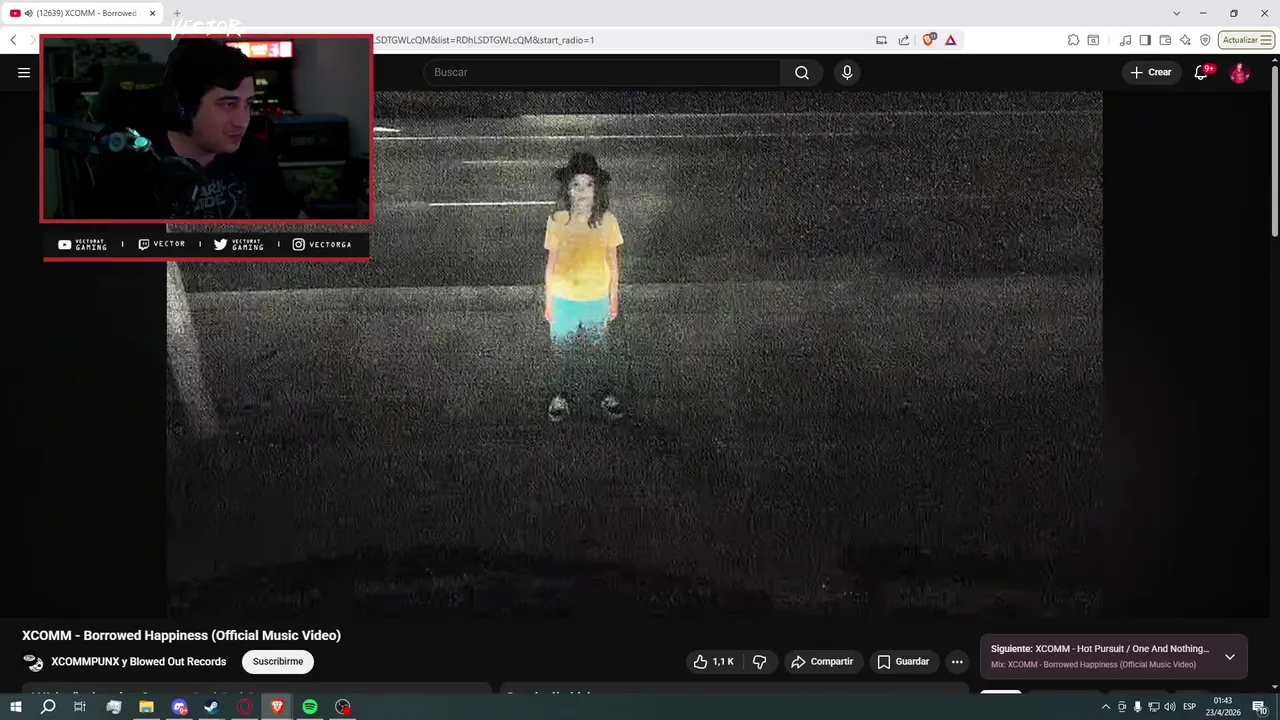Open the Brave Rewards triangle icon

[x=950, y=40]
